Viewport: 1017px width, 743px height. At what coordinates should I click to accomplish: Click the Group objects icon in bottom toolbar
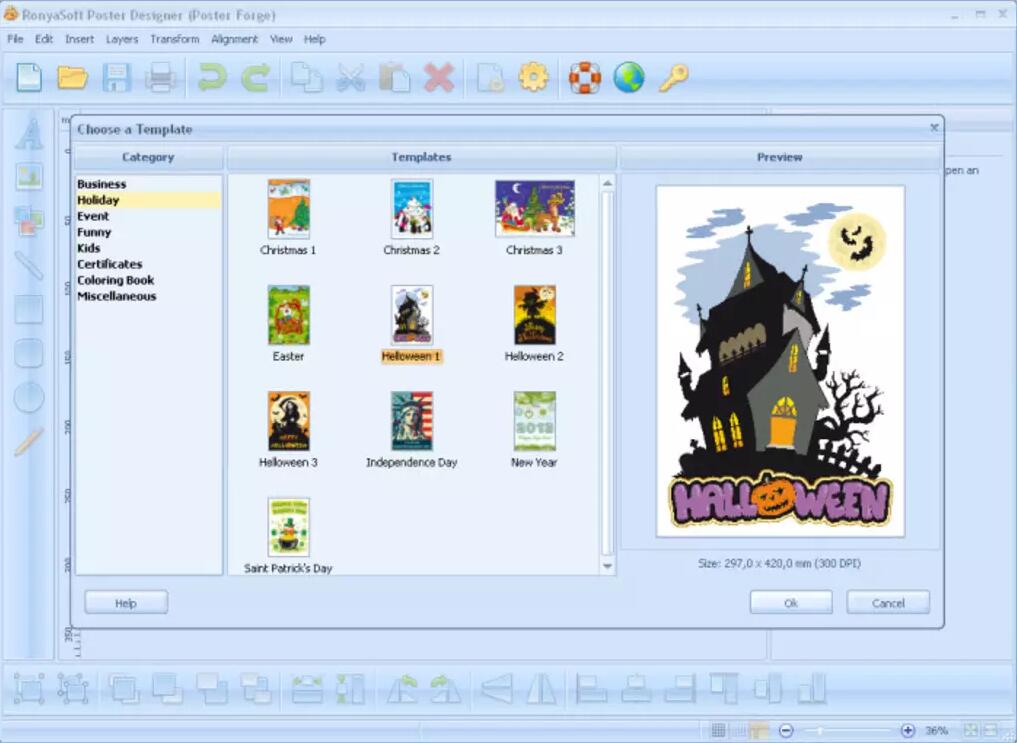click(29, 688)
